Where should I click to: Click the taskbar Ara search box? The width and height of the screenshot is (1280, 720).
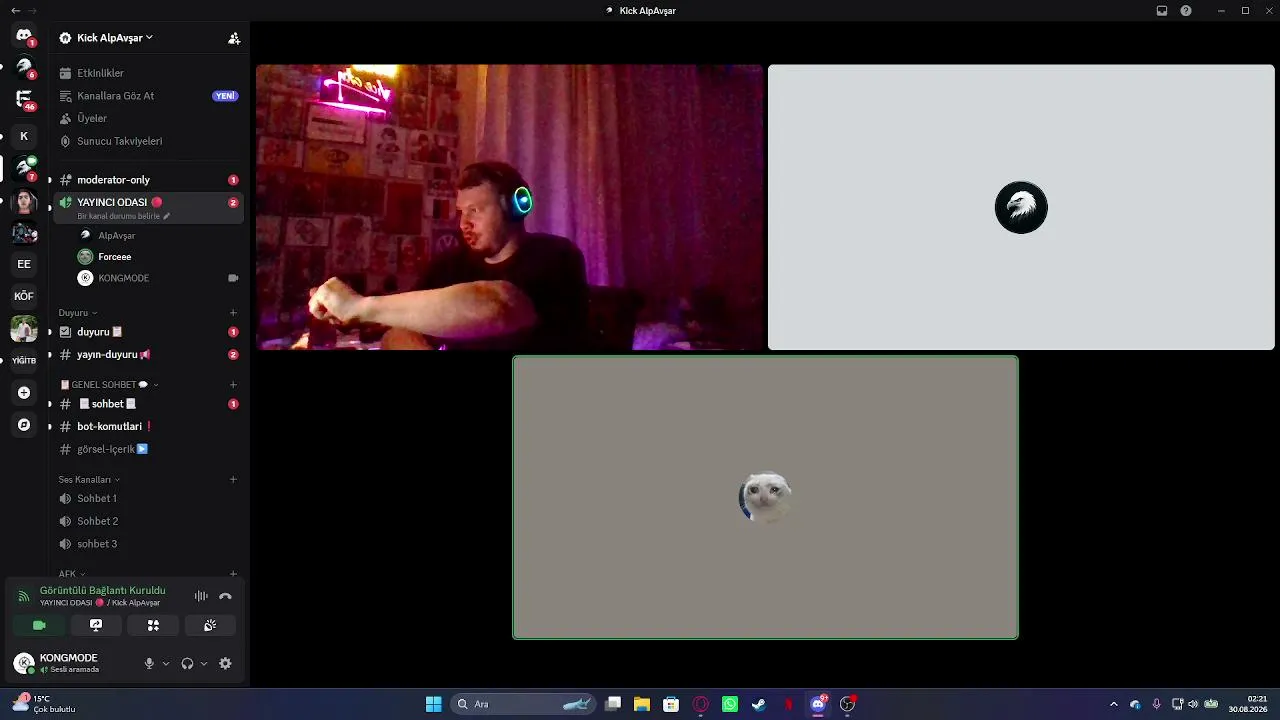(524, 704)
